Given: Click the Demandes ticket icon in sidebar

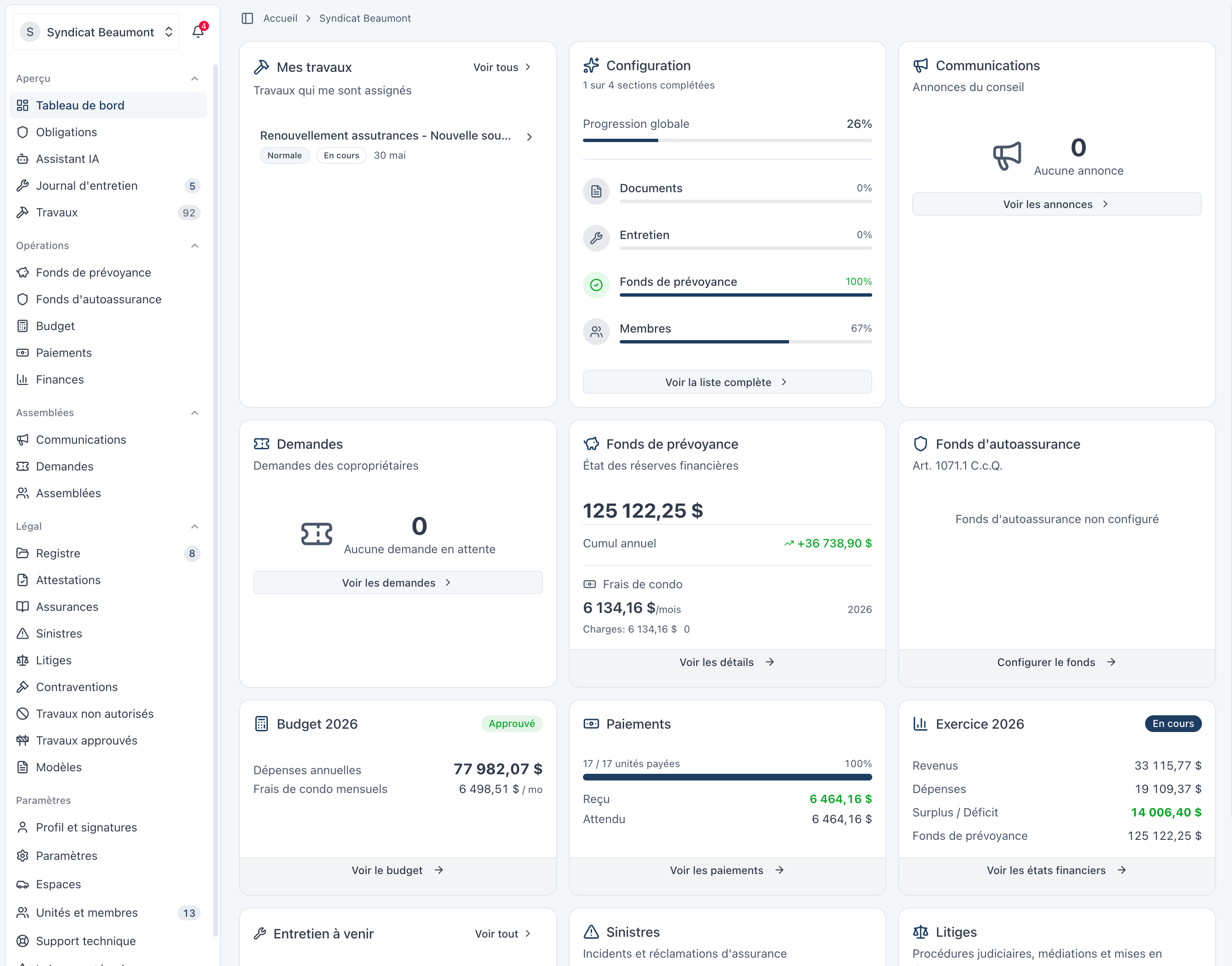Looking at the screenshot, I should [23, 466].
